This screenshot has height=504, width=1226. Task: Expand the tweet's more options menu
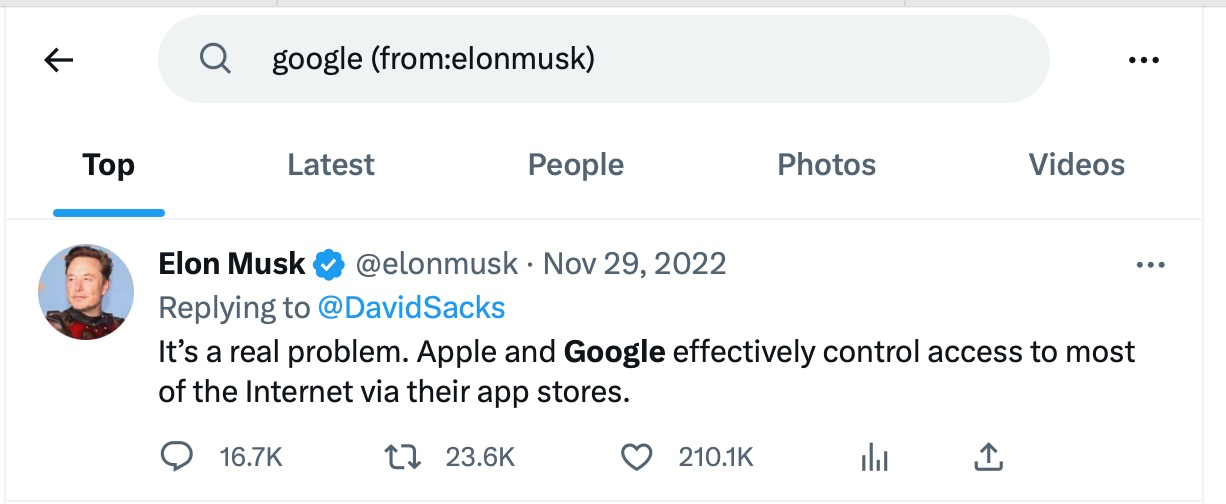[x=1151, y=265]
